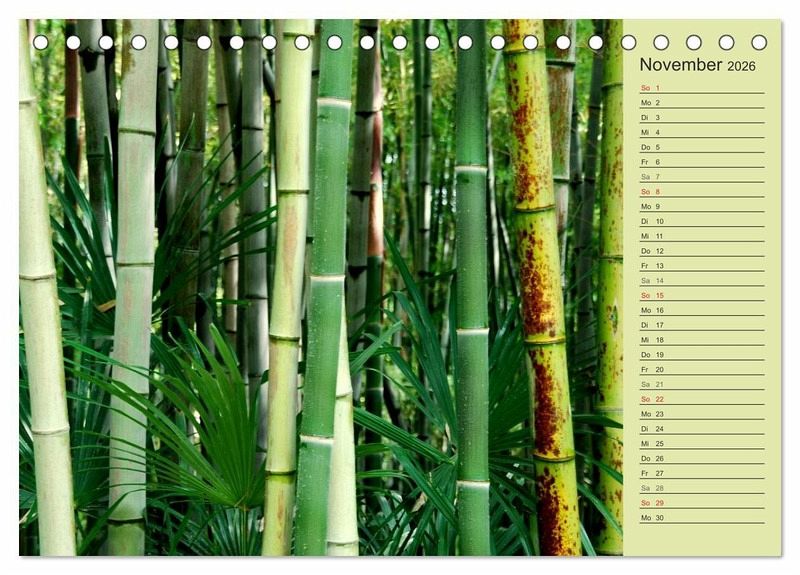Select the red So 15 row
The width and height of the screenshot is (800, 575).
coord(700,295)
